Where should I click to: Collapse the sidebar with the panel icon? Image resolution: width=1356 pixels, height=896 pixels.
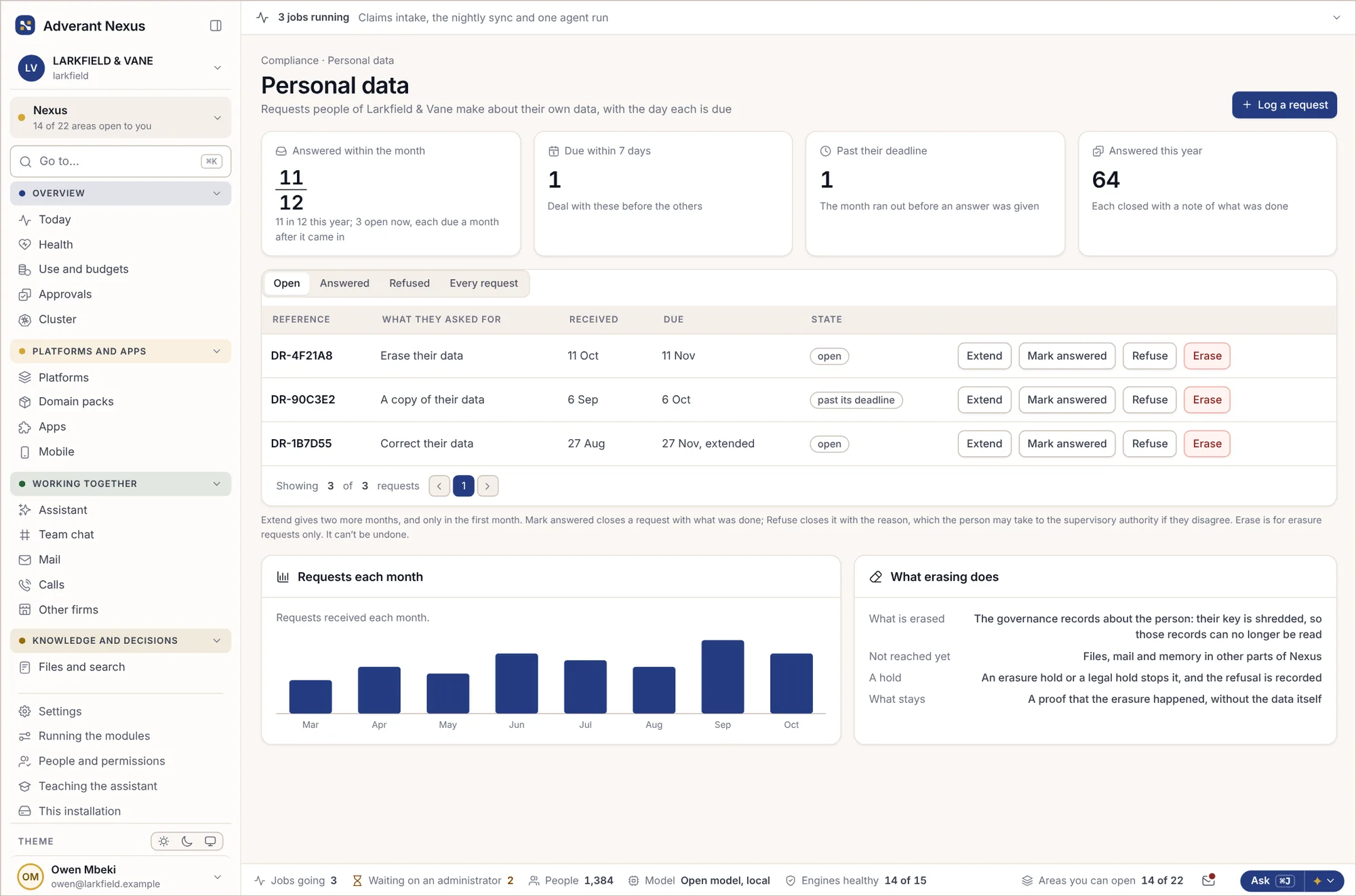(x=216, y=26)
